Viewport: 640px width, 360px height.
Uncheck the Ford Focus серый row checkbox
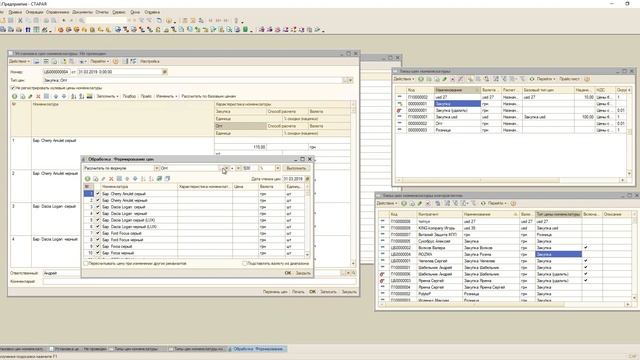98,233
